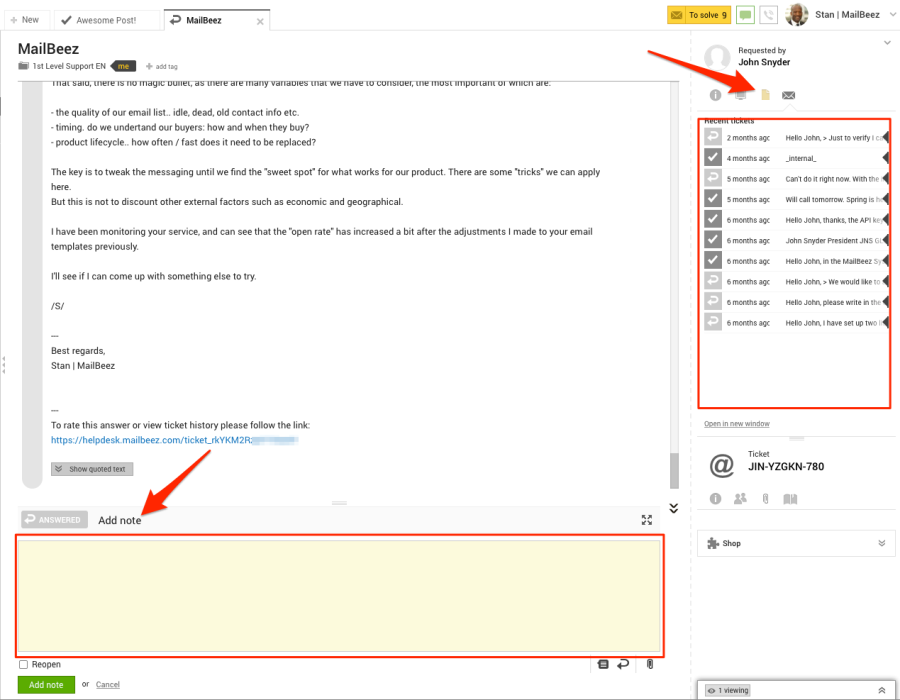Click answered icon of 'please write in the' ticket
The image size is (900, 700).
coord(713,302)
